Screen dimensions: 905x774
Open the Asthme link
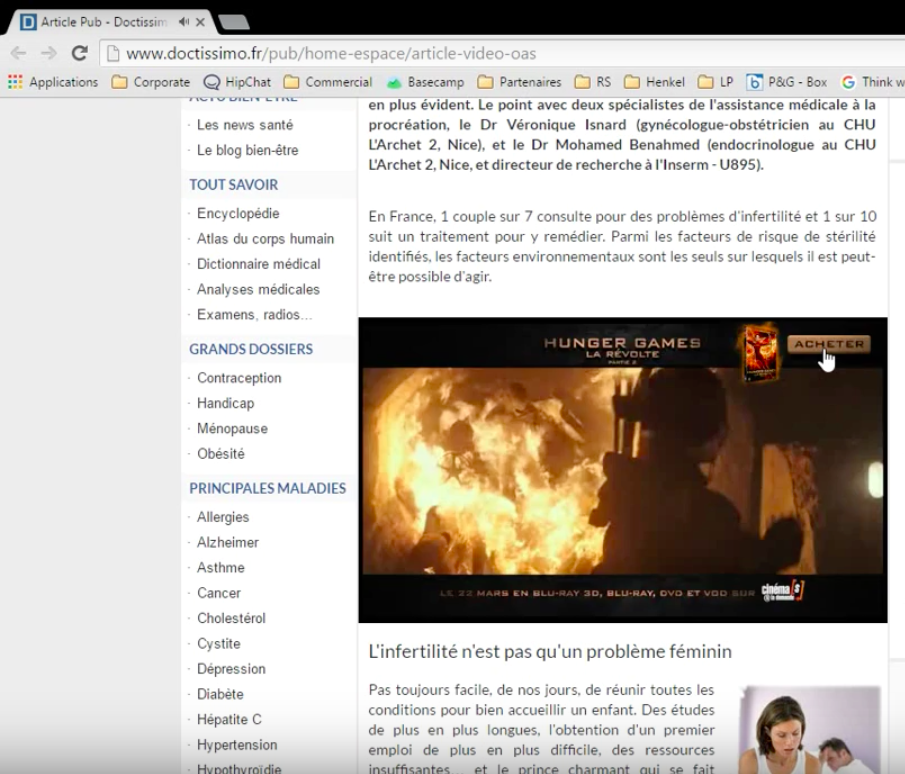click(221, 568)
